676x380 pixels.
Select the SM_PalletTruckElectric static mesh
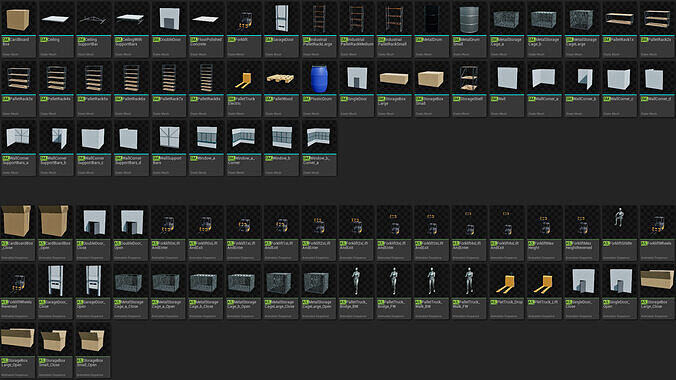[244, 89]
